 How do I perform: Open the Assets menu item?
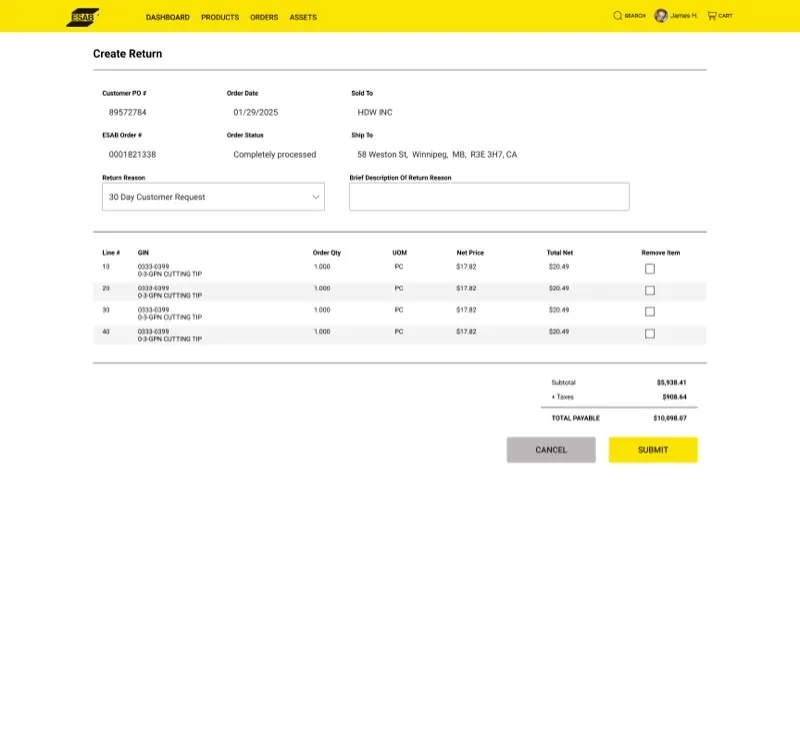(x=303, y=17)
